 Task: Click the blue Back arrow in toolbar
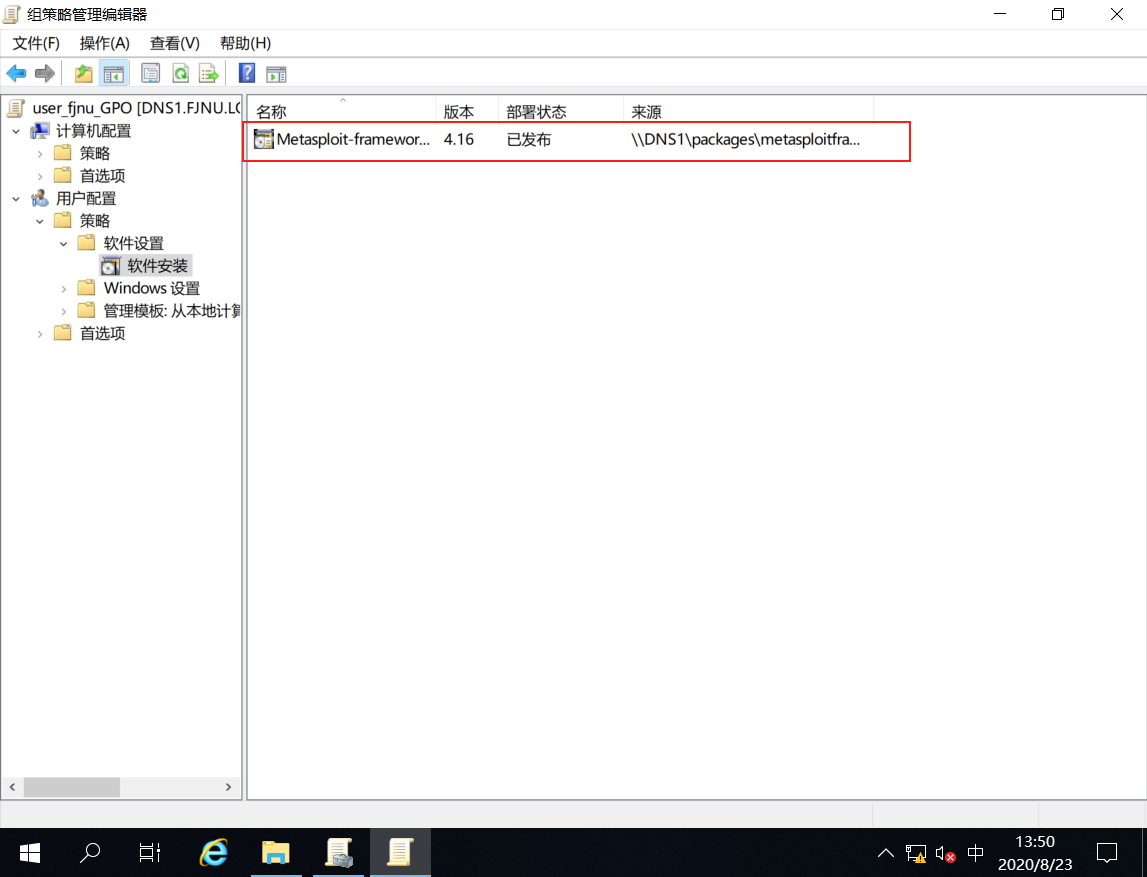coord(16,73)
